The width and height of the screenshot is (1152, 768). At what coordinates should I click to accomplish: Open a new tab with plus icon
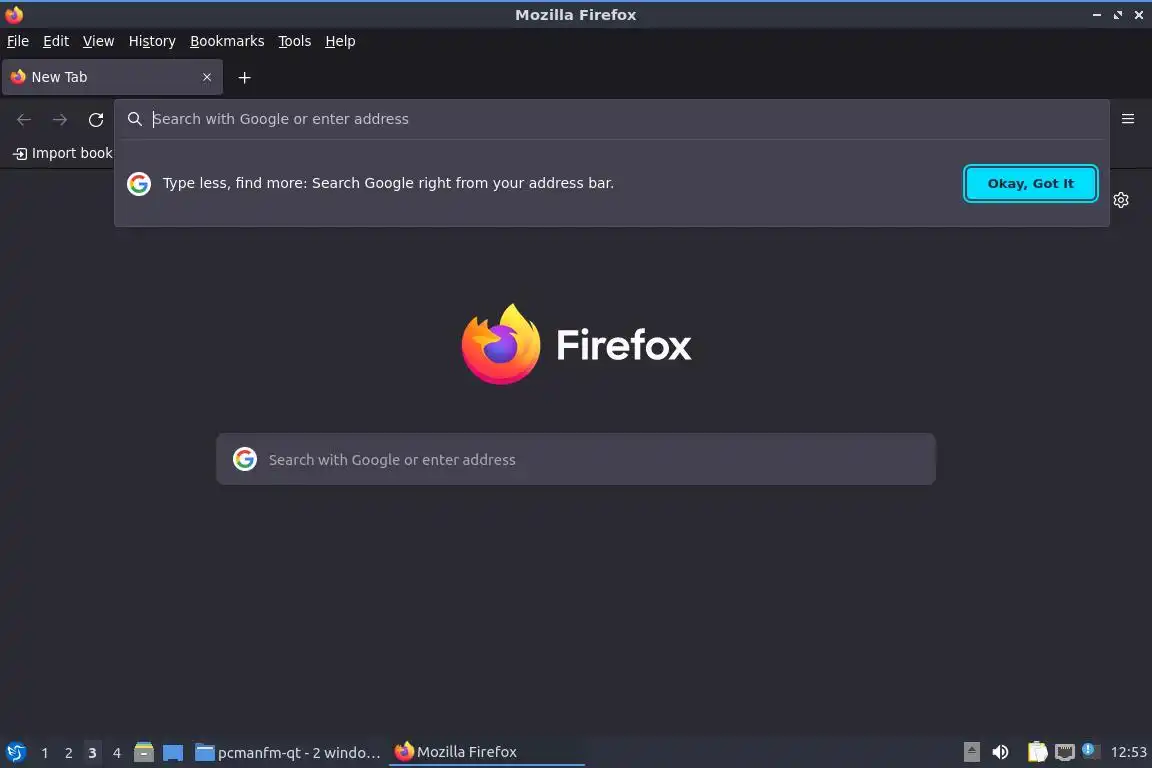245,78
